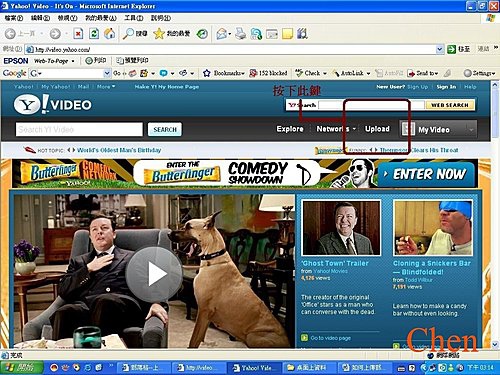This screenshot has height=375, width=500.
Task: Expand the My Video dropdown
Action: [471, 129]
